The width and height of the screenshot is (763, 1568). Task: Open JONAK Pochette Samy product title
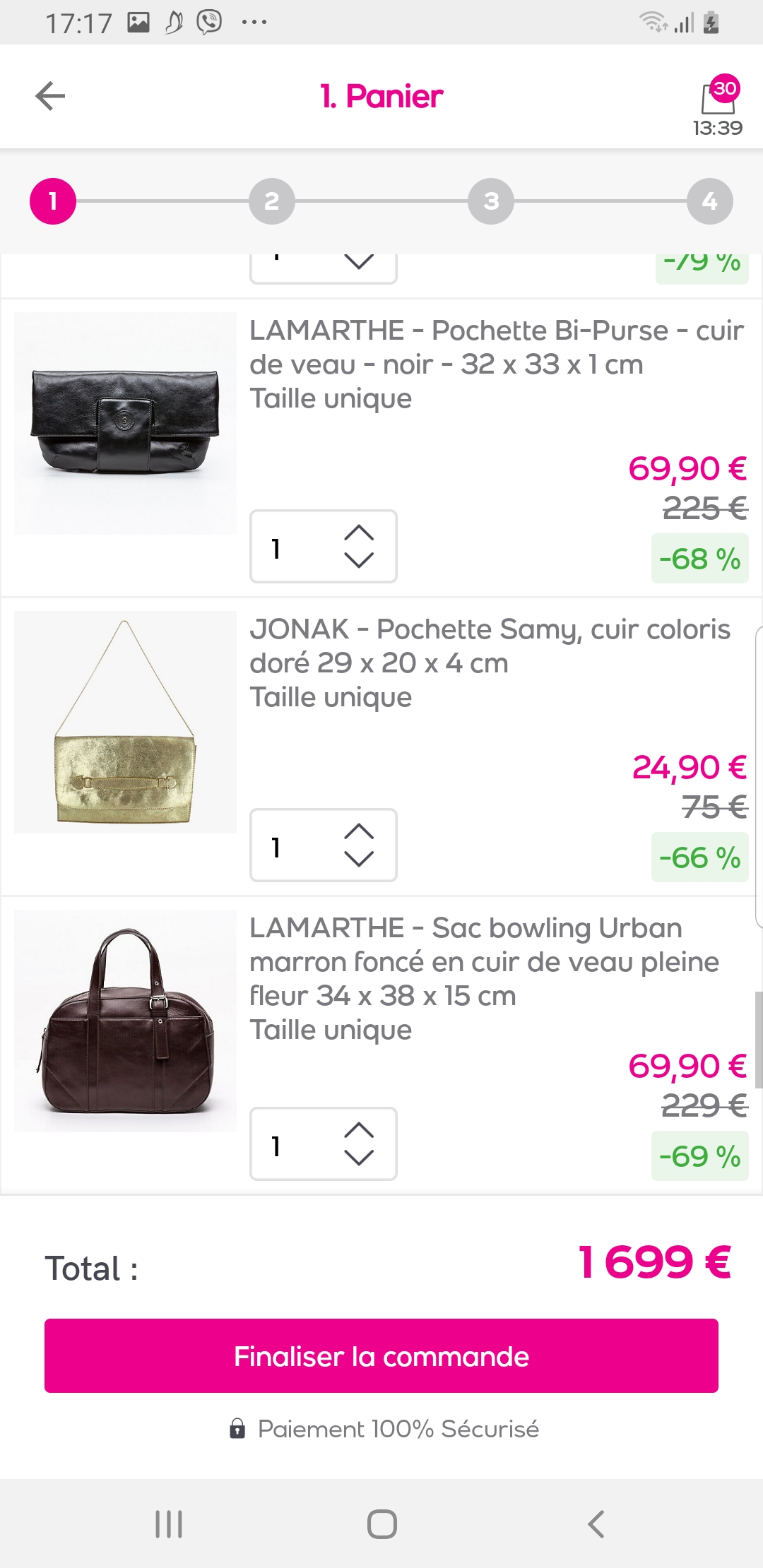(x=490, y=646)
